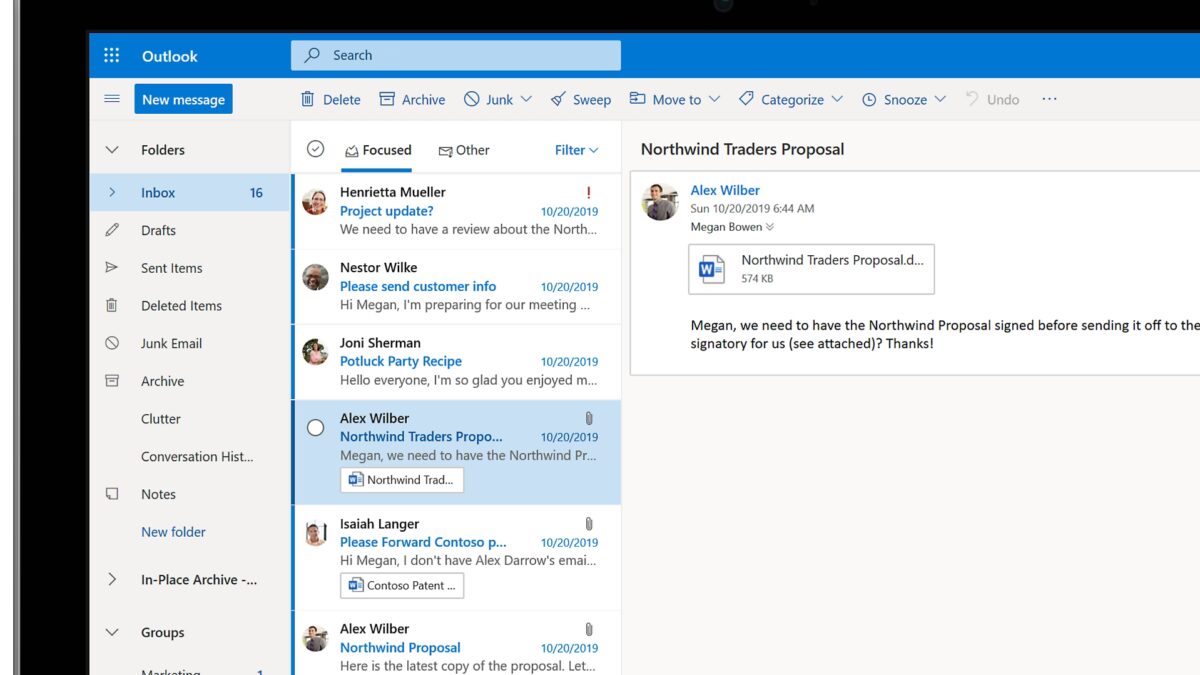The width and height of the screenshot is (1200, 675).
Task: Click the New folder link
Action: 173,532
